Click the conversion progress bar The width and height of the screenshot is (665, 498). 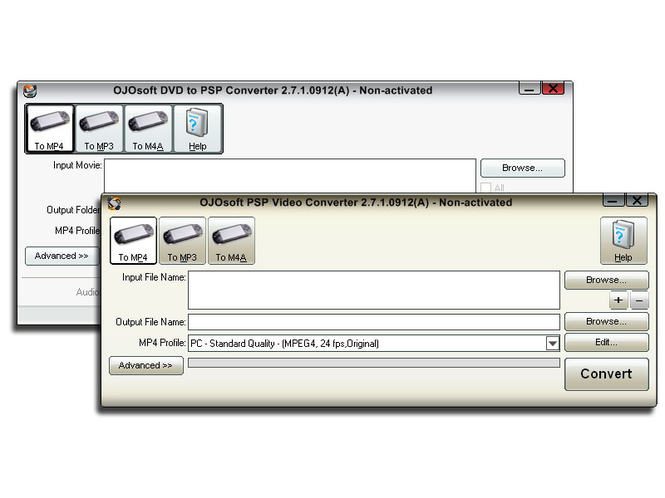(374, 363)
